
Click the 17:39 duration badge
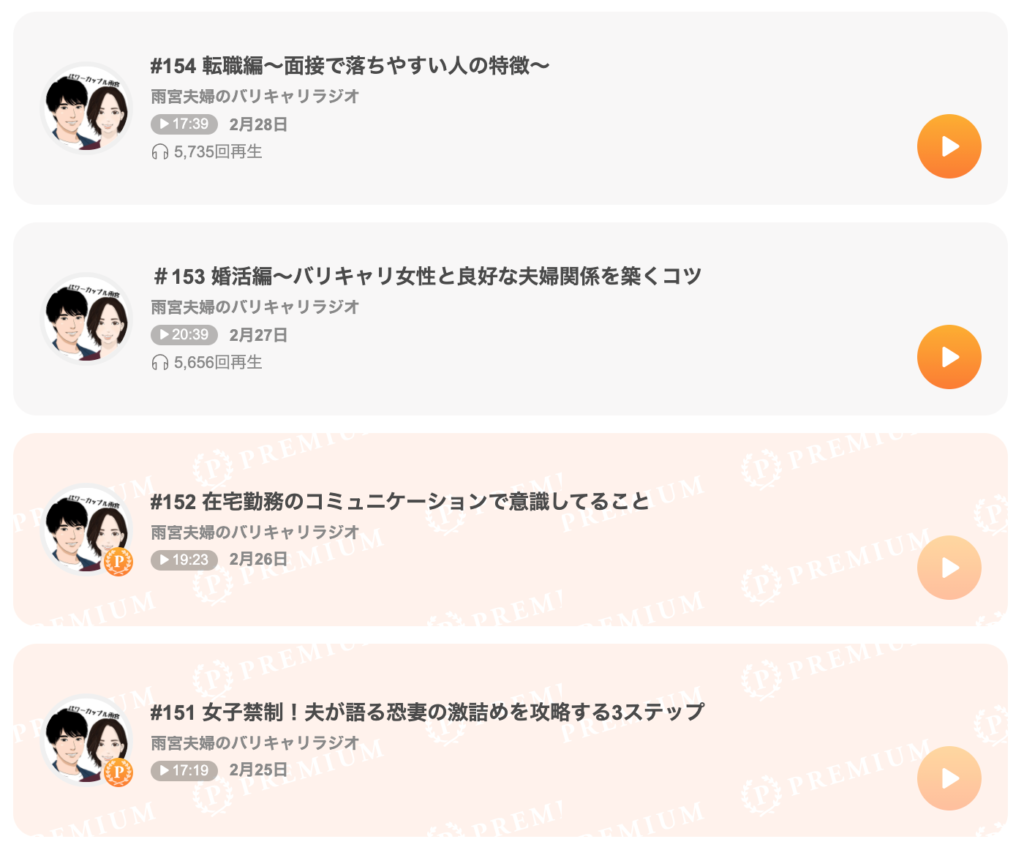click(184, 124)
